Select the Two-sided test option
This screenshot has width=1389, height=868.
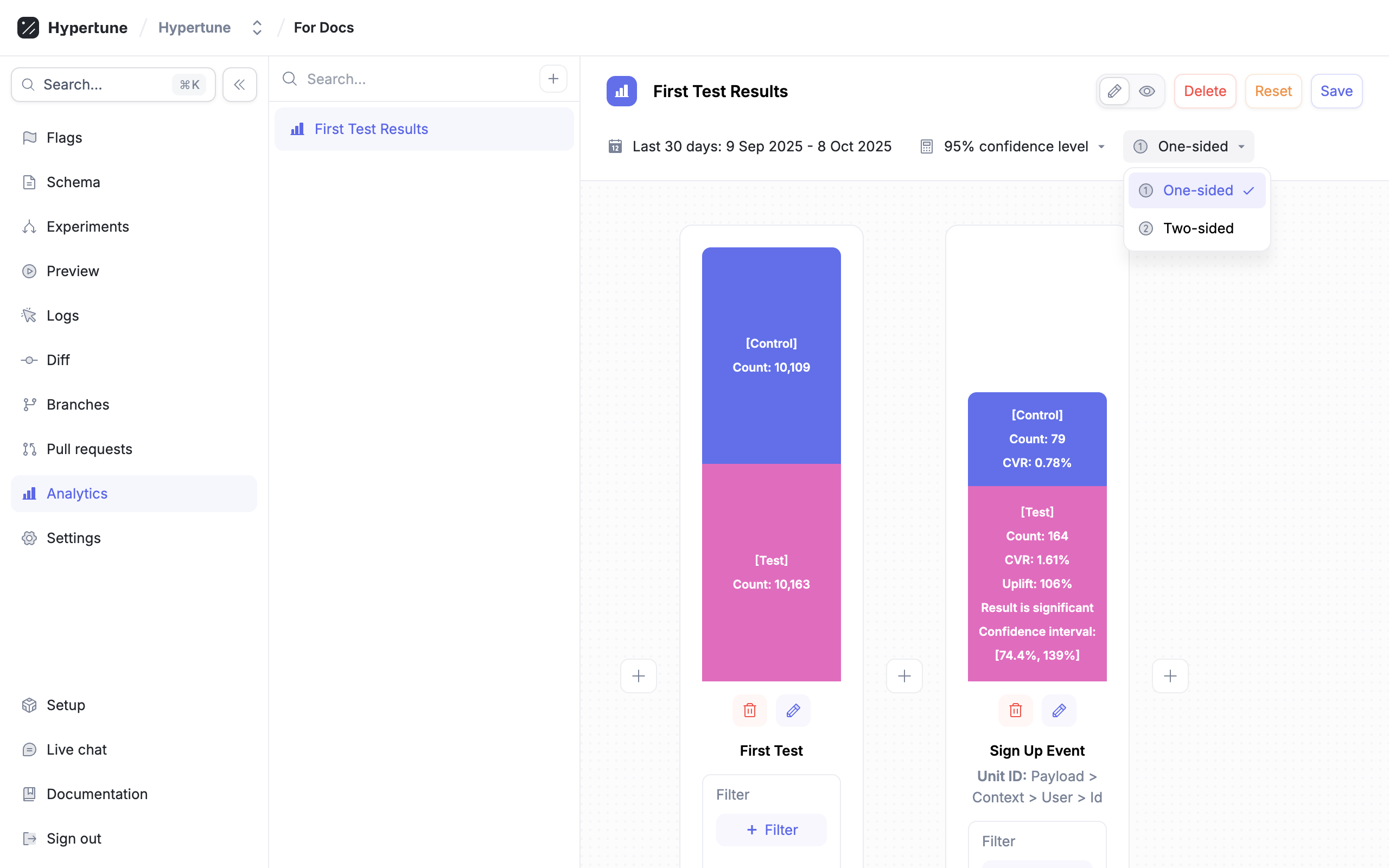coord(1197,228)
